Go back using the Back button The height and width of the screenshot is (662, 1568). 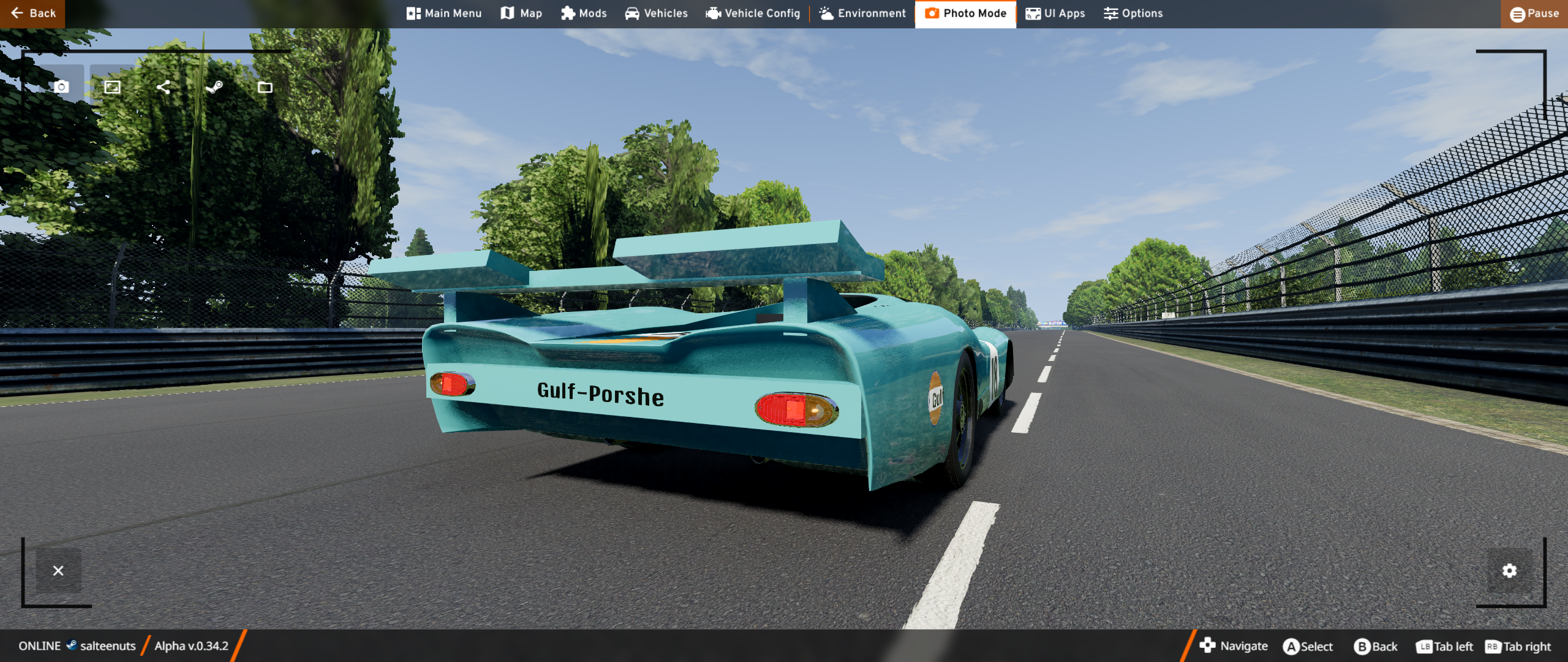(x=32, y=13)
